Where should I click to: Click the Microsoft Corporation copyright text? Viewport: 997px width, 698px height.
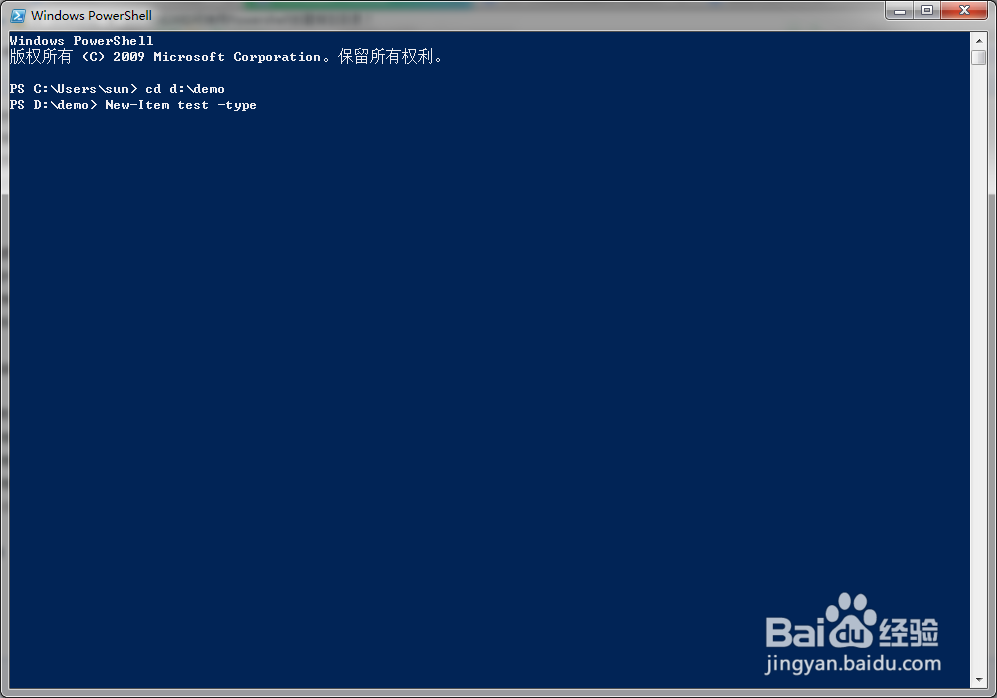coord(237,57)
